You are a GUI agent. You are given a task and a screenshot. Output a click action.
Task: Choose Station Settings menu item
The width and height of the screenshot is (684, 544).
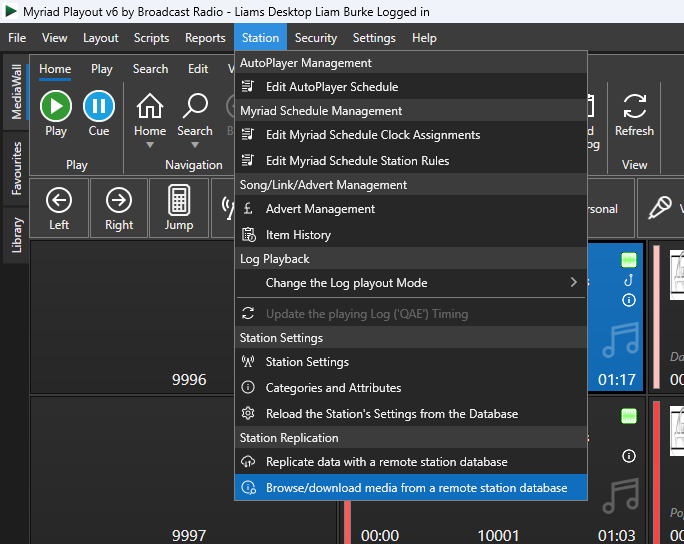pyautogui.click(x=411, y=361)
